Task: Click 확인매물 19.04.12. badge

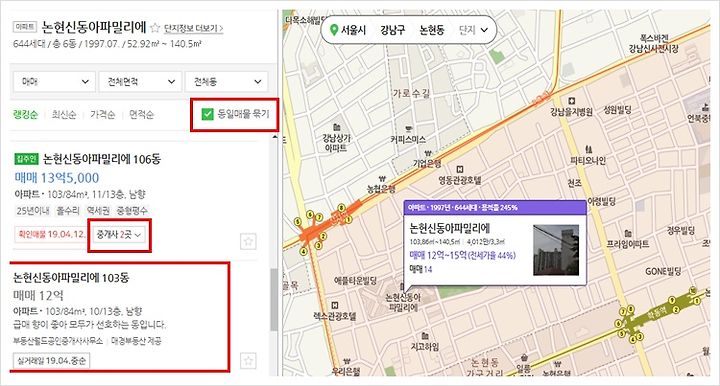Action: point(51,235)
